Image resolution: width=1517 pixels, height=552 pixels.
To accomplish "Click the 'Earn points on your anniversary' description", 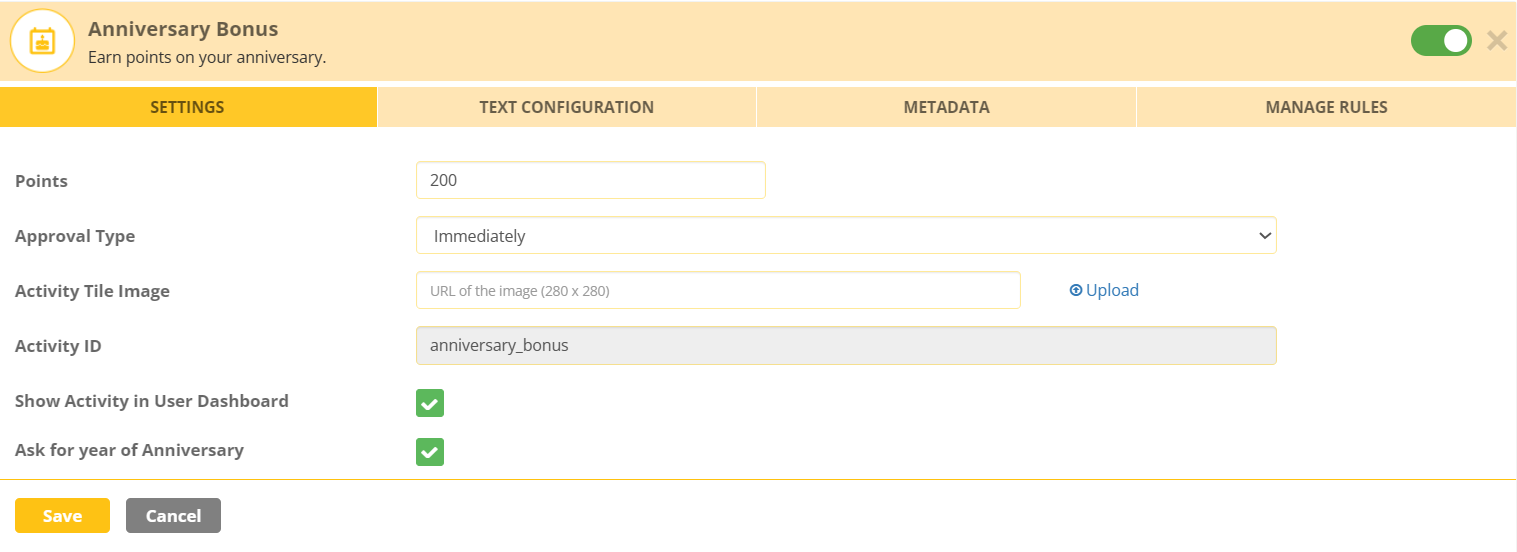I will (207, 58).
